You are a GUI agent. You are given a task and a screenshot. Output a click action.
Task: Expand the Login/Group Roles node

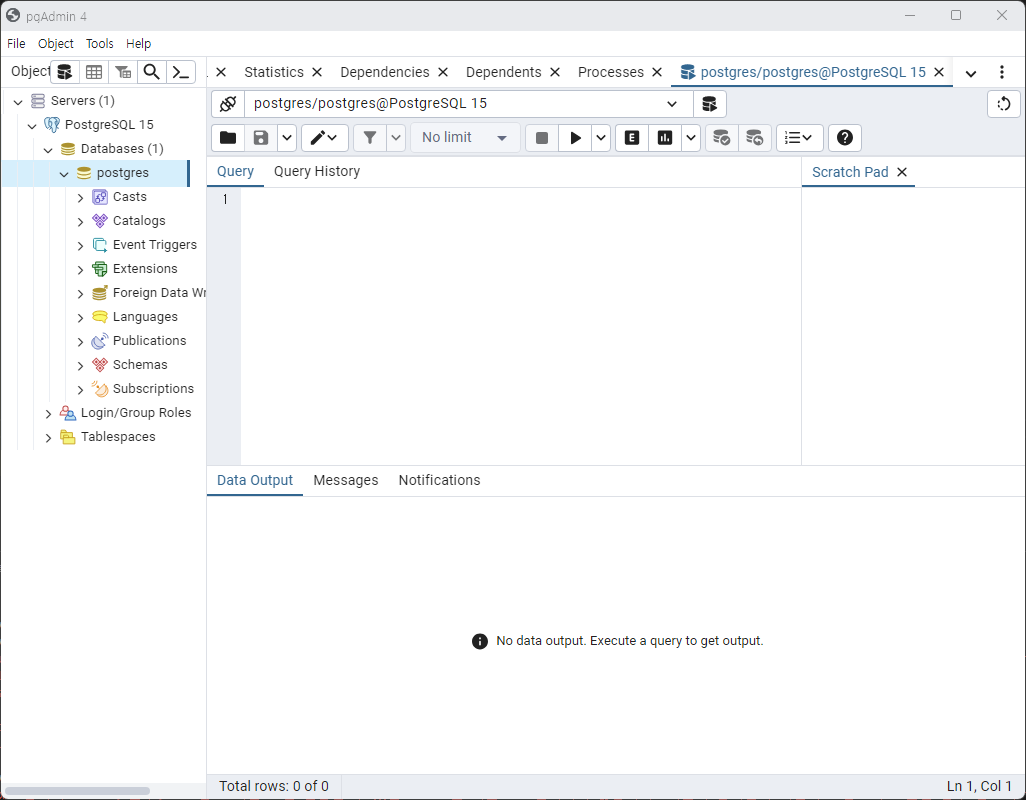coord(48,413)
